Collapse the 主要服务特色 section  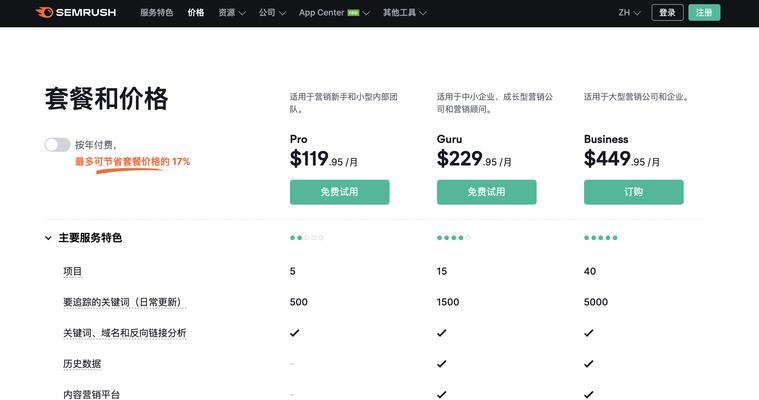[x=83, y=238]
